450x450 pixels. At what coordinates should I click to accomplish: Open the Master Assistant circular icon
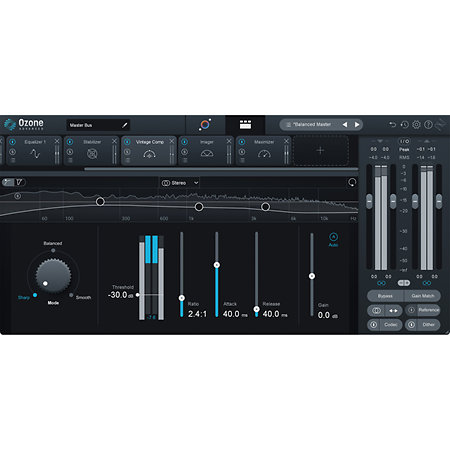(x=205, y=125)
